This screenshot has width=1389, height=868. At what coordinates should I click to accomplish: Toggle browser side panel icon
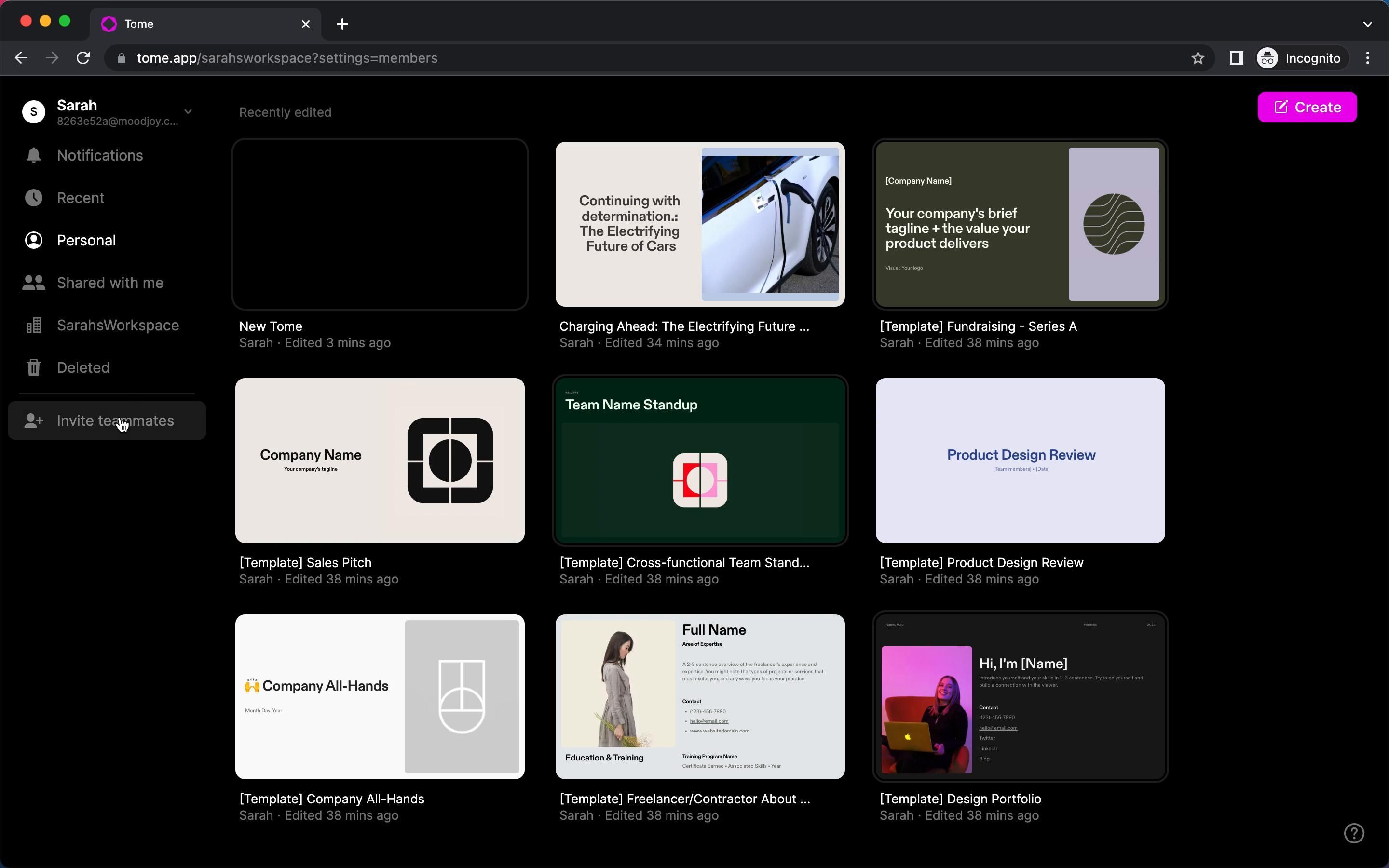click(1236, 58)
